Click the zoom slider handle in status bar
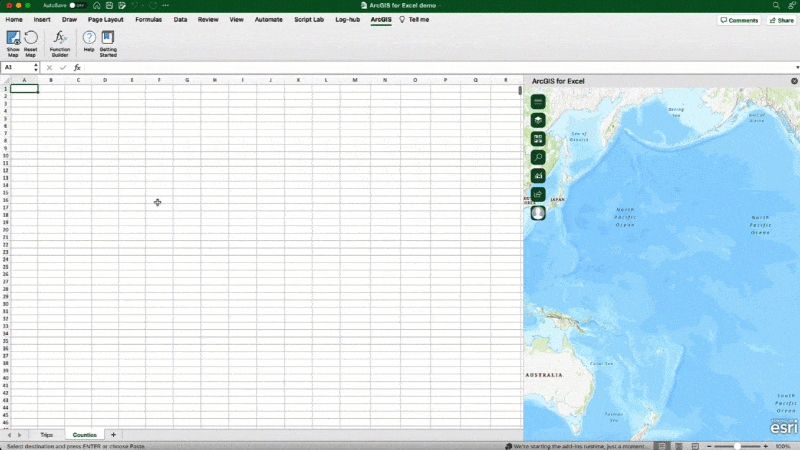800x450 pixels. click(737, 446)
